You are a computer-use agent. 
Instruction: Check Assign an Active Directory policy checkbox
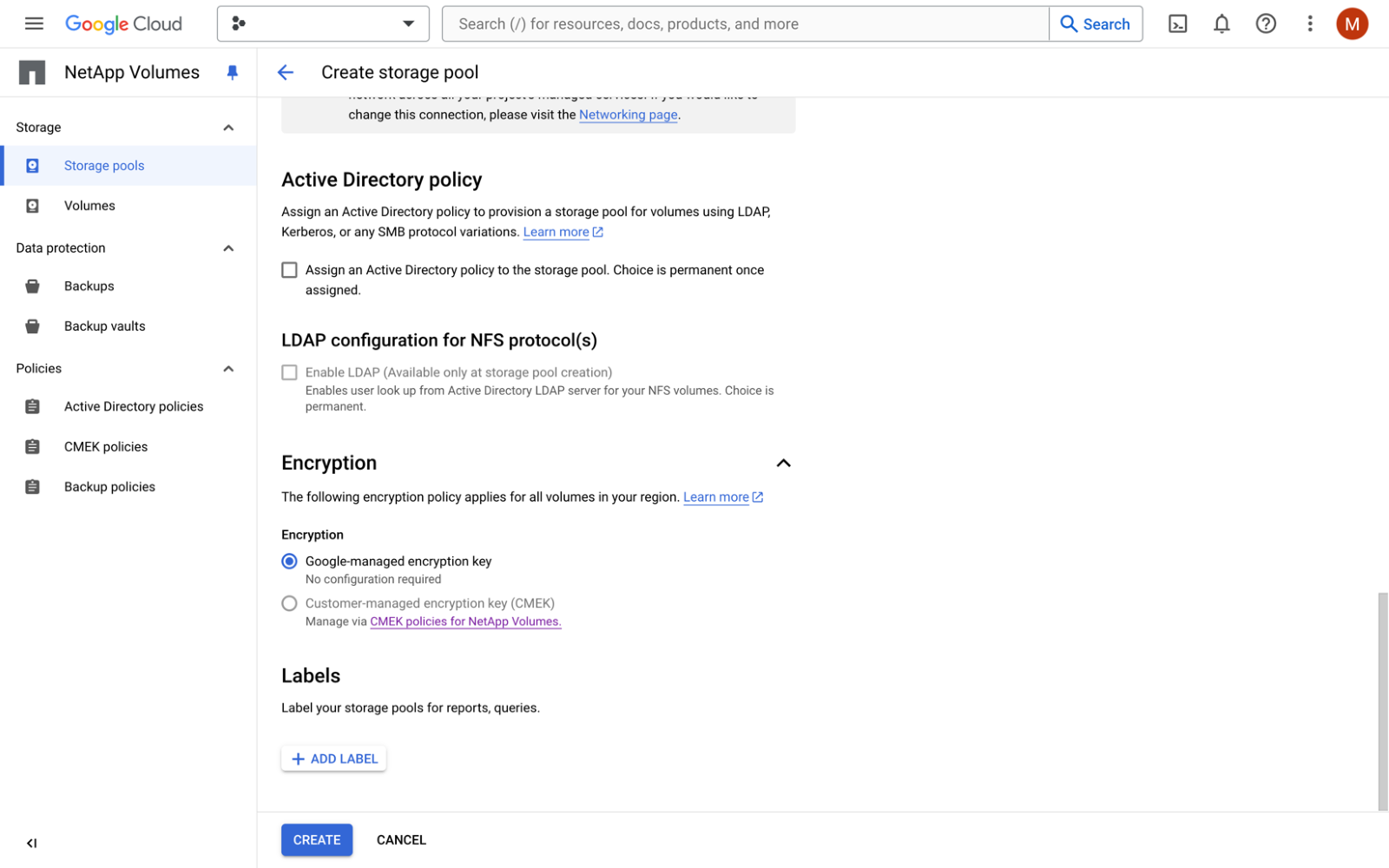point(289,270)
